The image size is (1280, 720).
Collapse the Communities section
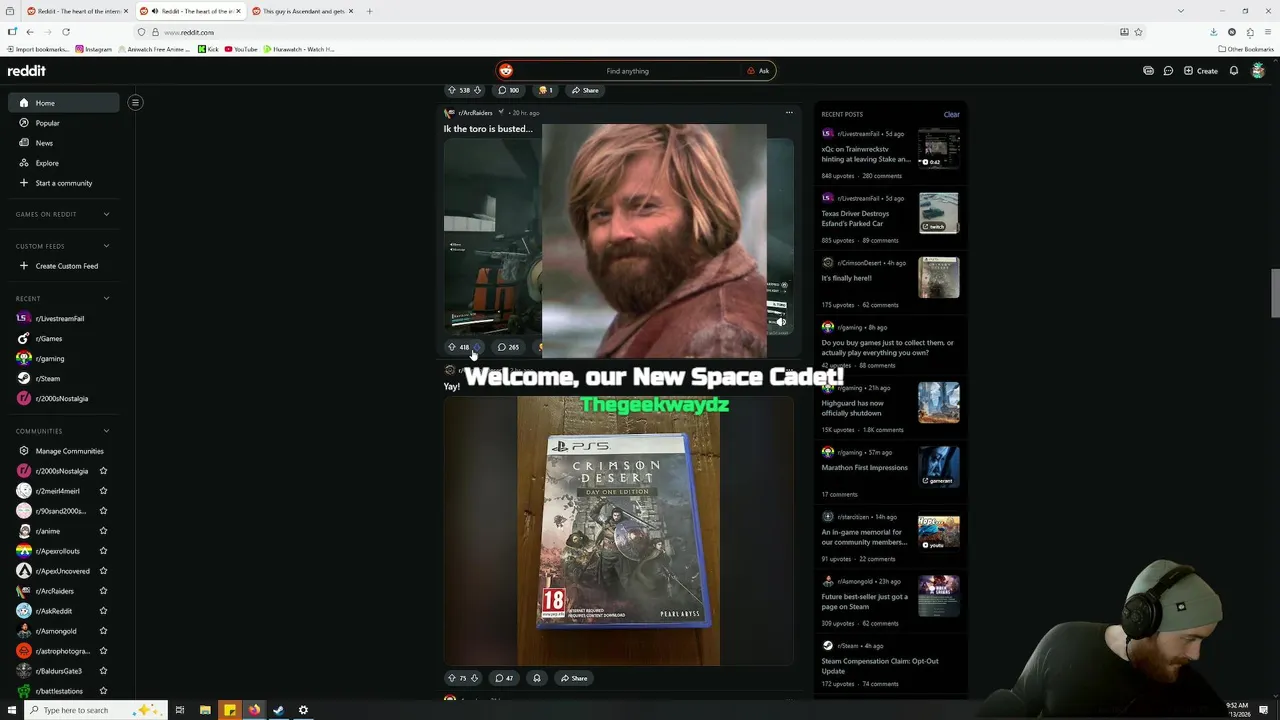pos(106,431)
